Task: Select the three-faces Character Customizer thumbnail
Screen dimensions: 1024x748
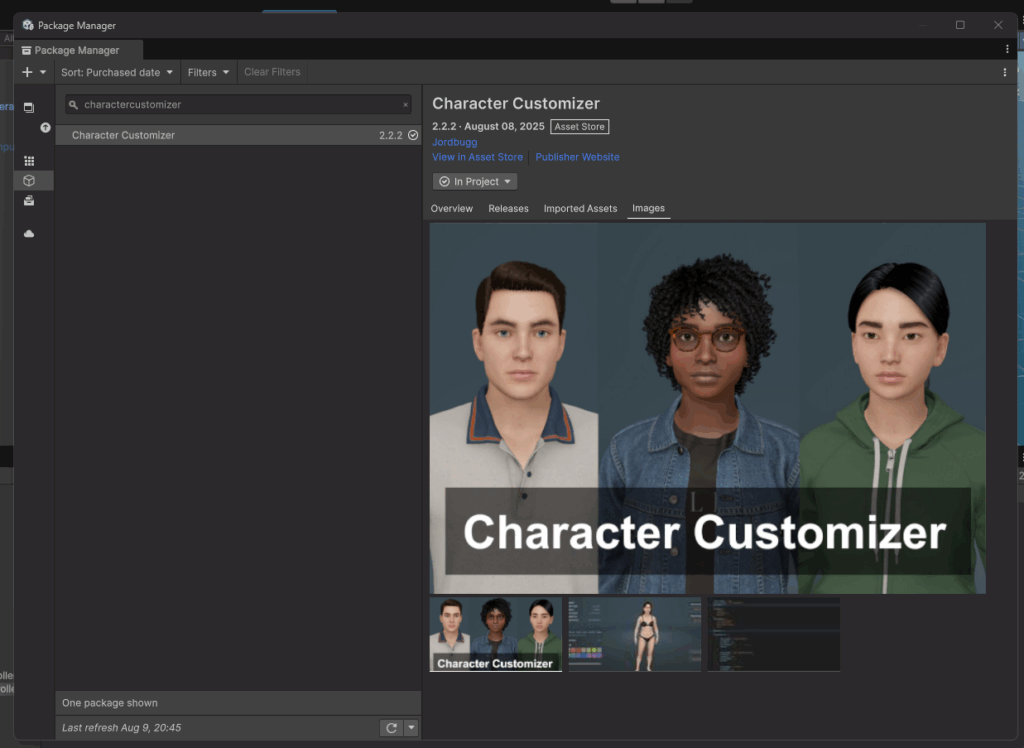Action: coord(496,634)
